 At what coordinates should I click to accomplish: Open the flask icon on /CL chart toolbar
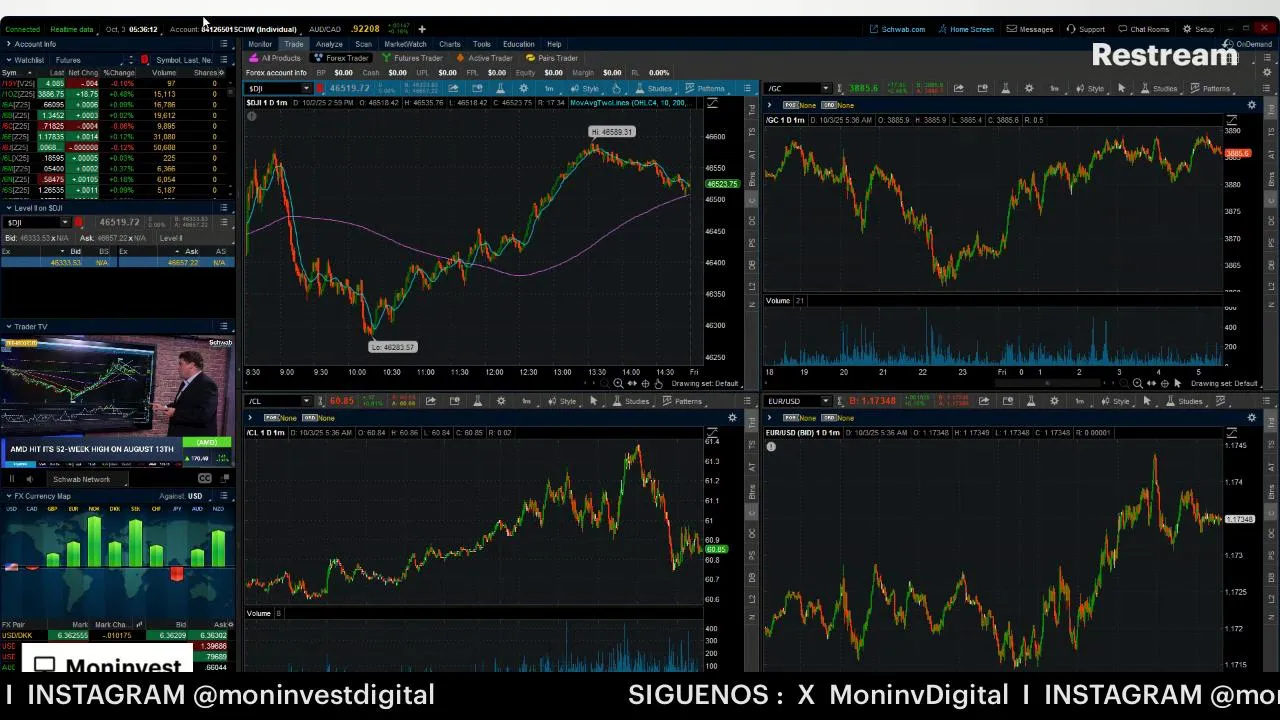click(477, 401)
